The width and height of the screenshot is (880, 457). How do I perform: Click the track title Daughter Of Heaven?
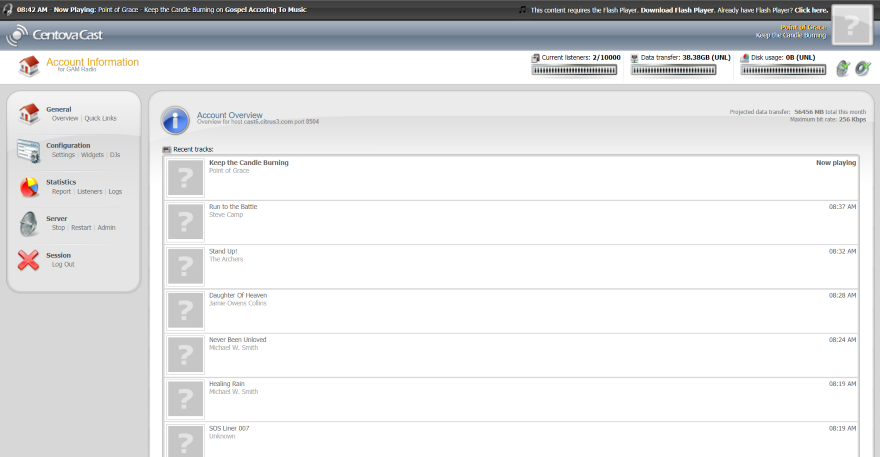tap(238, 295)
